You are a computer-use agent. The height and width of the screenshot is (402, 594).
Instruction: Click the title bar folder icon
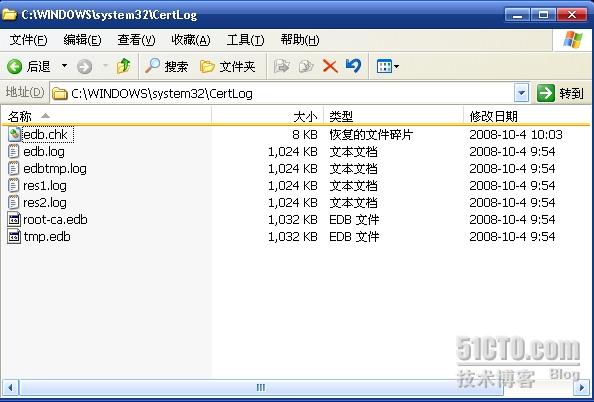pos(9,15)
